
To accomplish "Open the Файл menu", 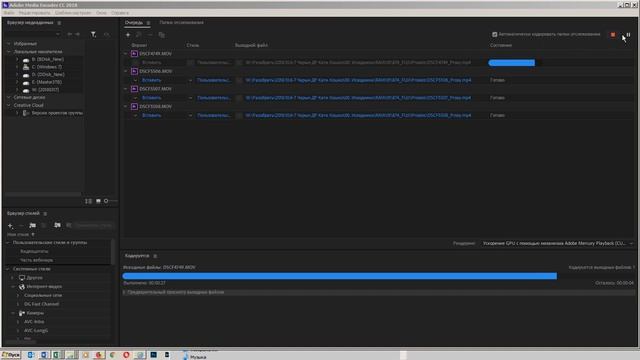I will 9,13.
